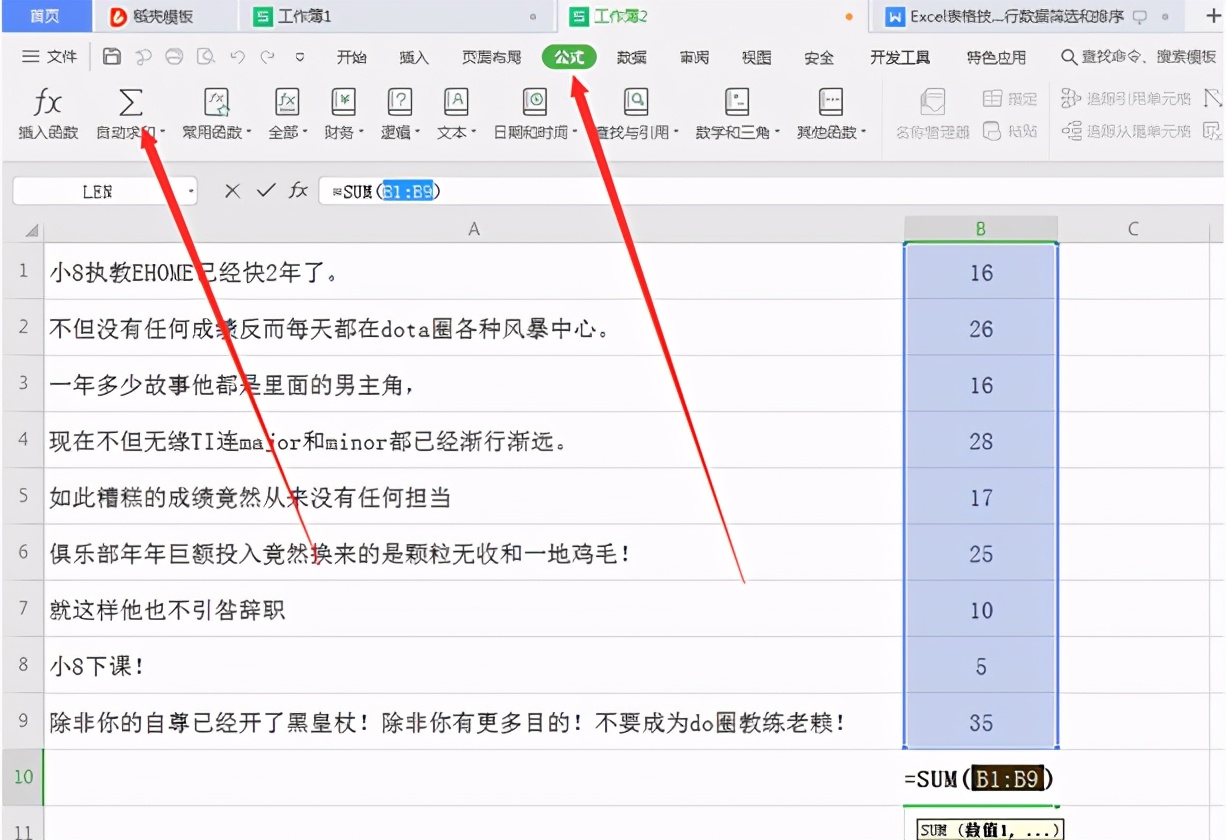
Task: Click 追踪引用单元格
Action: (1126, 98)
